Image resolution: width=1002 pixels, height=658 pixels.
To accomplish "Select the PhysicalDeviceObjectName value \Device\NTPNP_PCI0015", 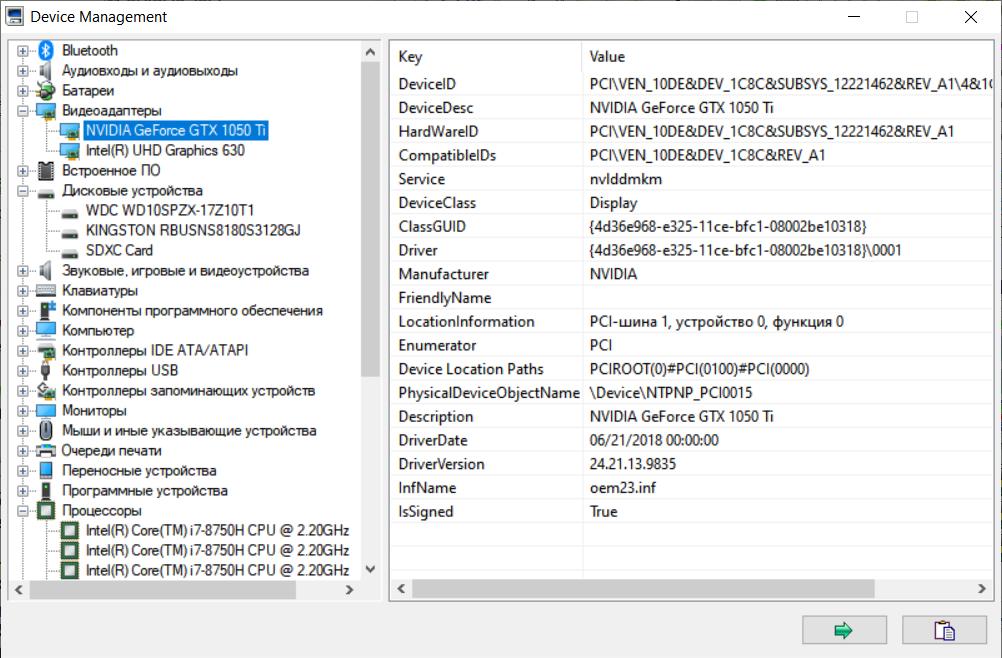I will pyautogui.click(x=670, y=392).
